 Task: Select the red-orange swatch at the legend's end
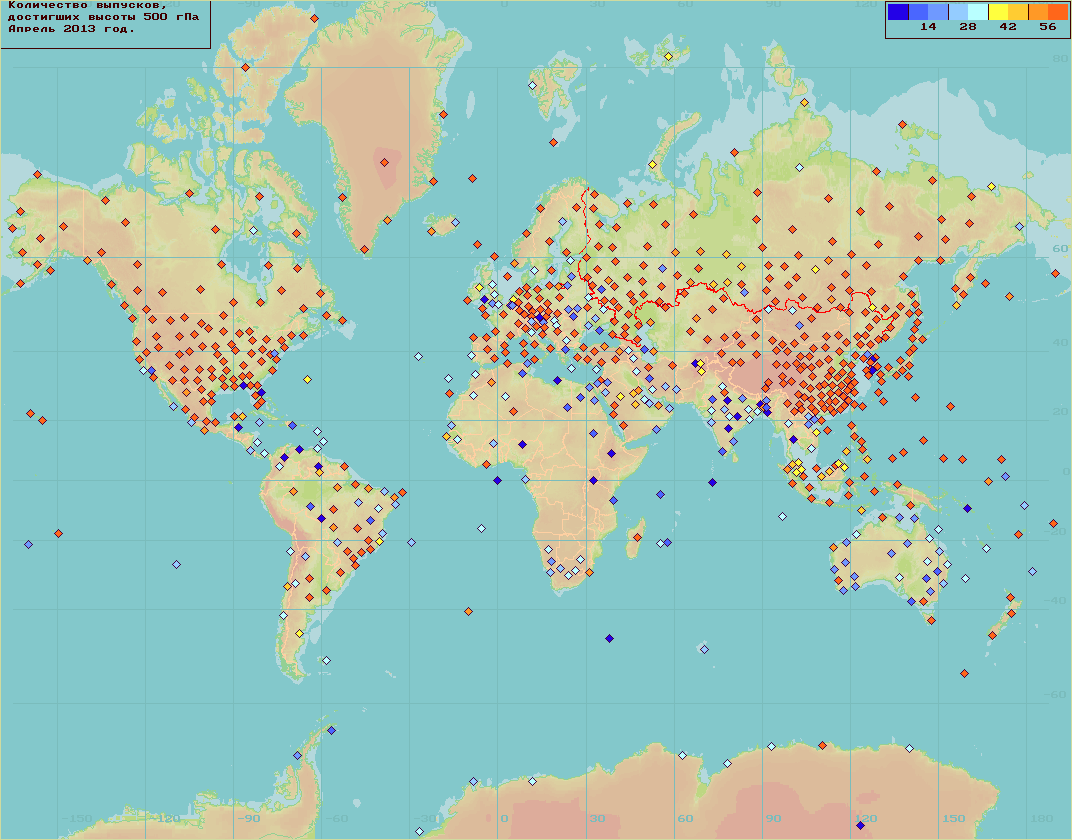[1057, 12]
